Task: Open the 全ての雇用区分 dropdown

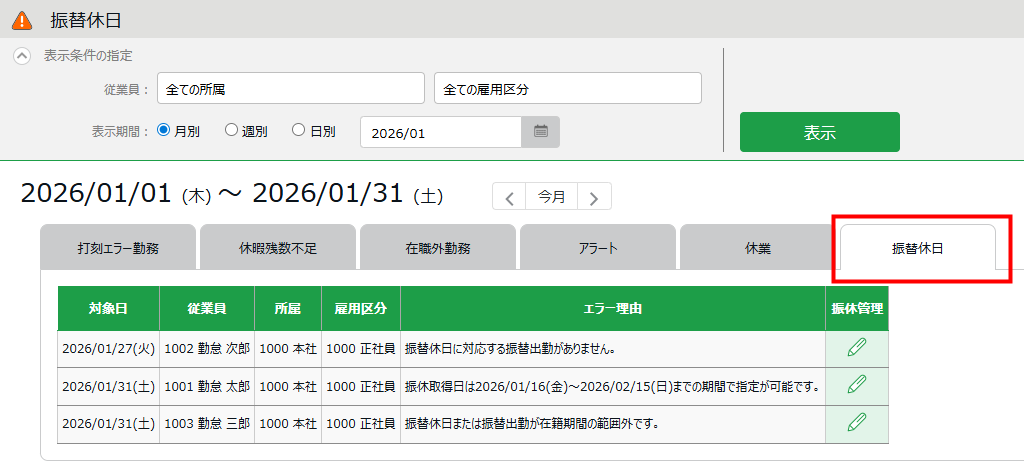Action: [x=567, y=89]
